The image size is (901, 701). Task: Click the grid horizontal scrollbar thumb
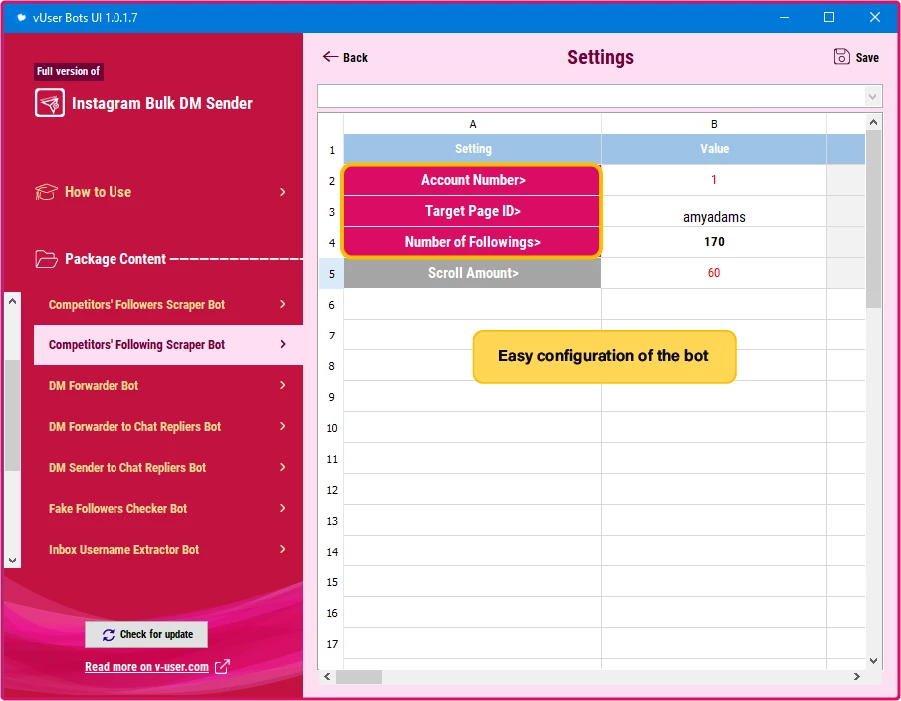[359, 676]
